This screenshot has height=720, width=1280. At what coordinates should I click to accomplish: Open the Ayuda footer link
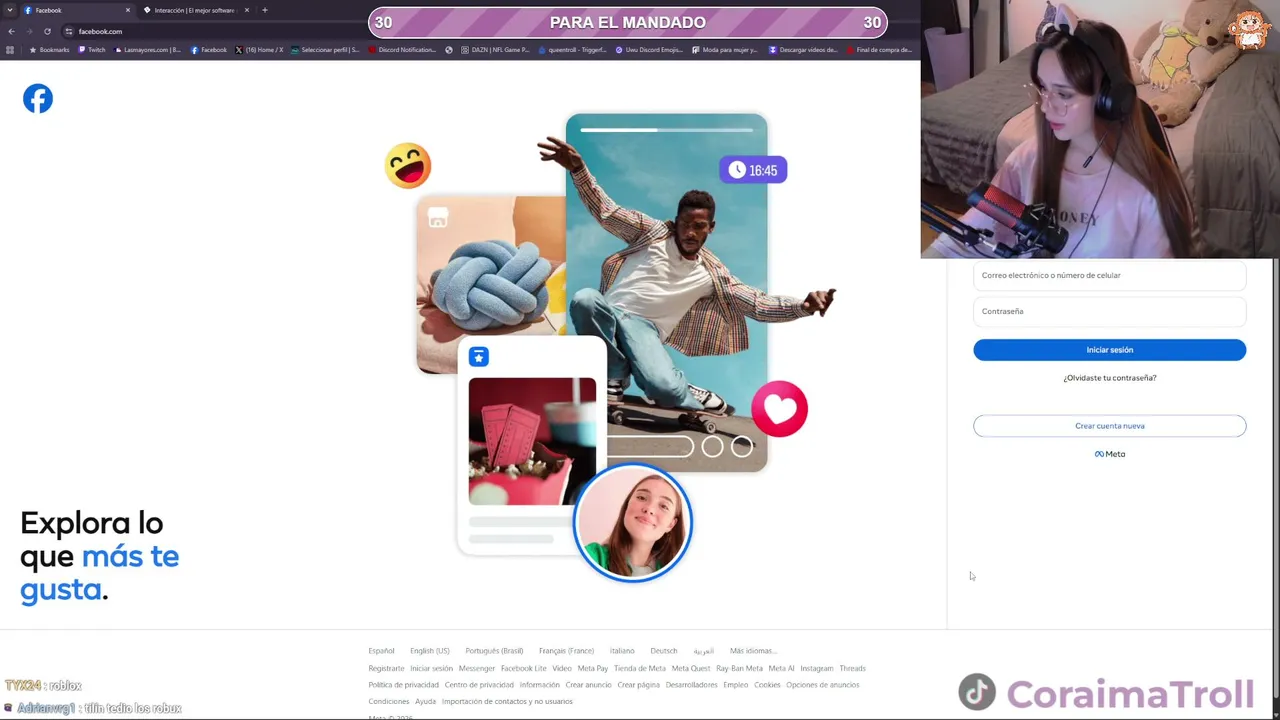coord(426,701)
